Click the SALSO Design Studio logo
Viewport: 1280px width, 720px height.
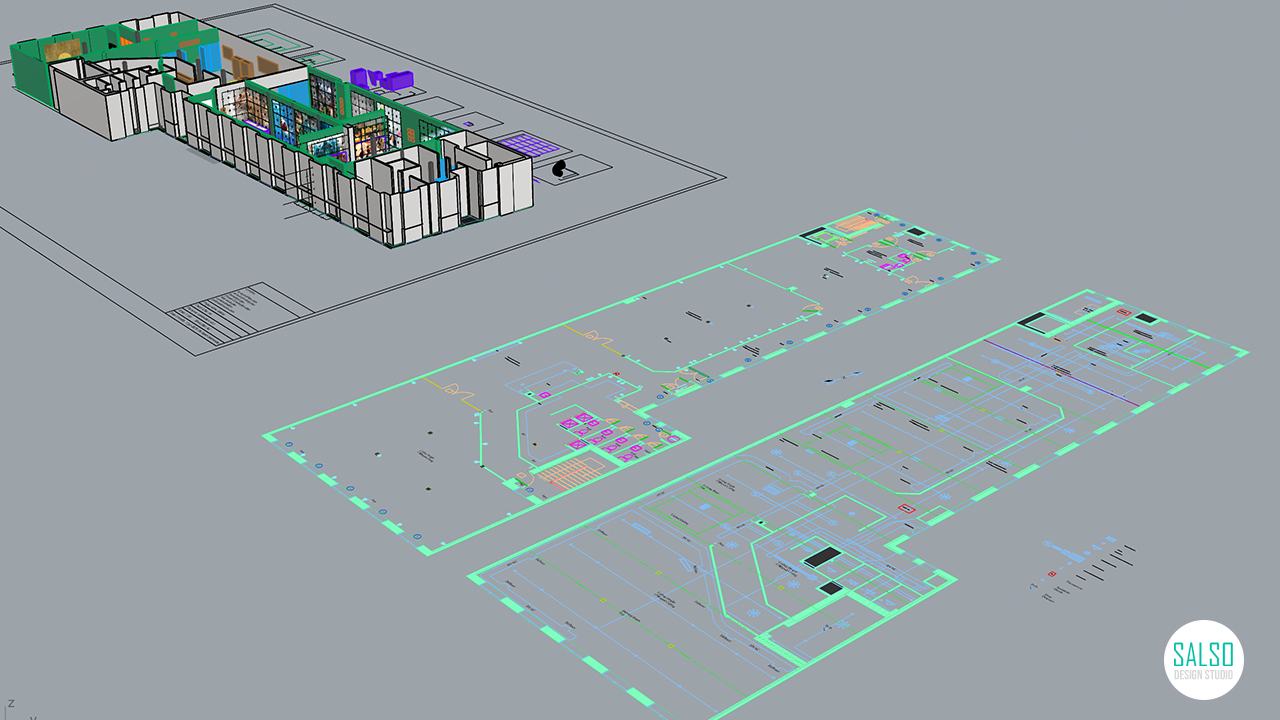click(x=1203, y=659)
